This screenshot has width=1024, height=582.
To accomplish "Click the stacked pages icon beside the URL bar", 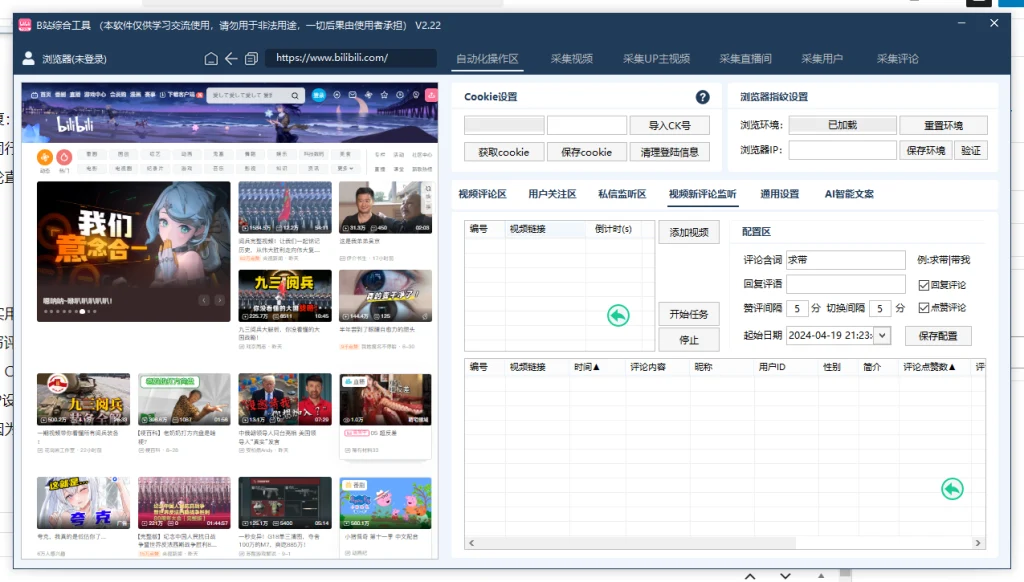I will [251, 58].
